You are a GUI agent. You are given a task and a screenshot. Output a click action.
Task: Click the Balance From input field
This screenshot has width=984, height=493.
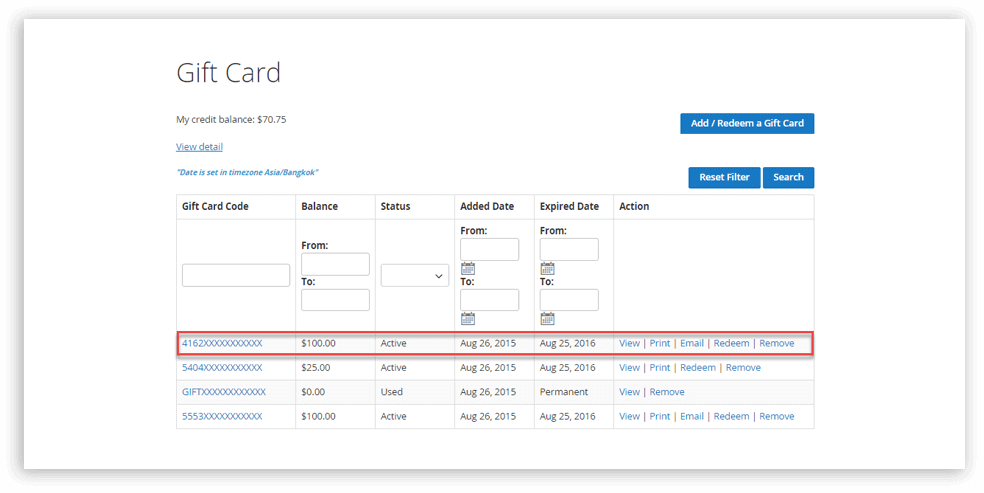tap(335, 264)
